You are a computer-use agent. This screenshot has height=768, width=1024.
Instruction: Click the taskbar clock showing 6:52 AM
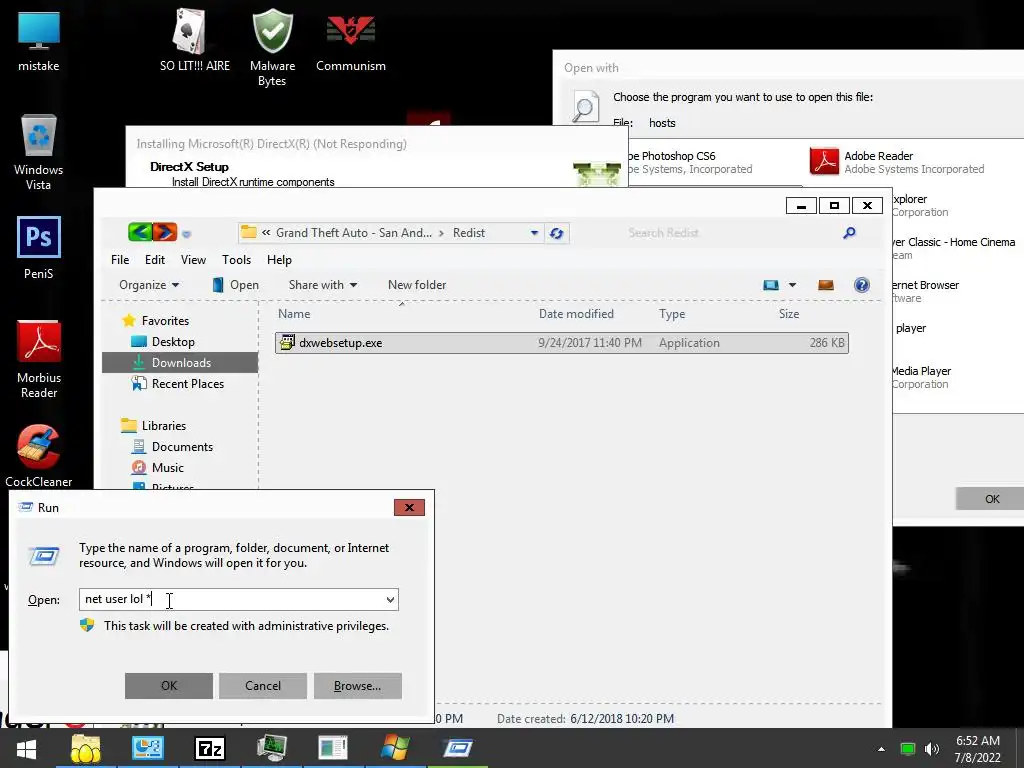(977, 748)
